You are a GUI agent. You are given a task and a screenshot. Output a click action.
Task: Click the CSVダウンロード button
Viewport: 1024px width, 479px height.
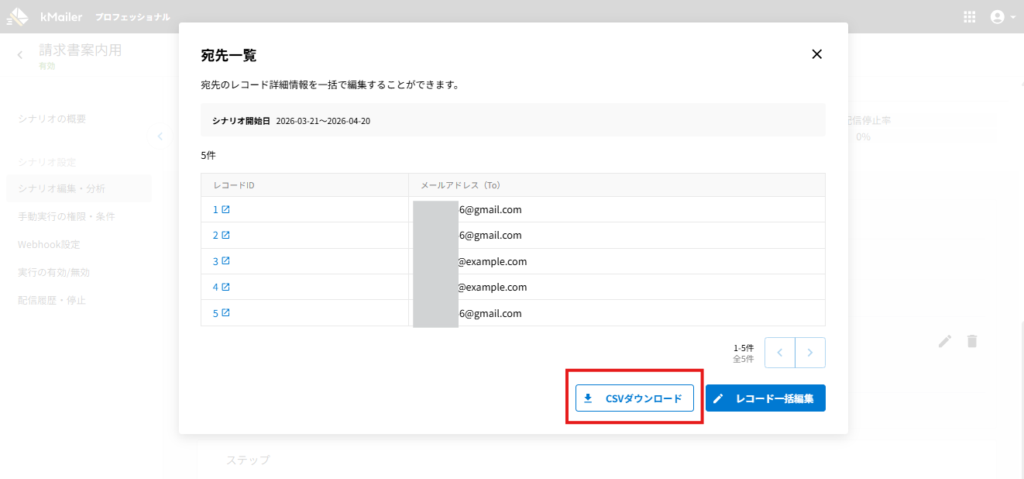coord(634,398)
